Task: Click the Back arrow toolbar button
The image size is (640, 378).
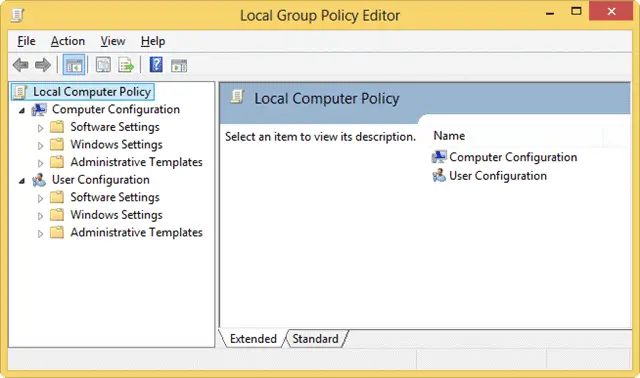Action: (20, 65)
